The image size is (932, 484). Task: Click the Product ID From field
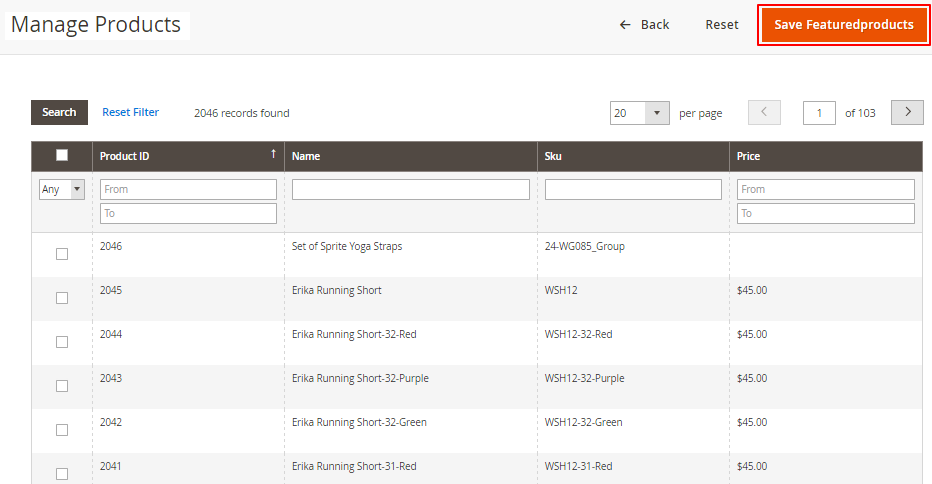[188, 189]
